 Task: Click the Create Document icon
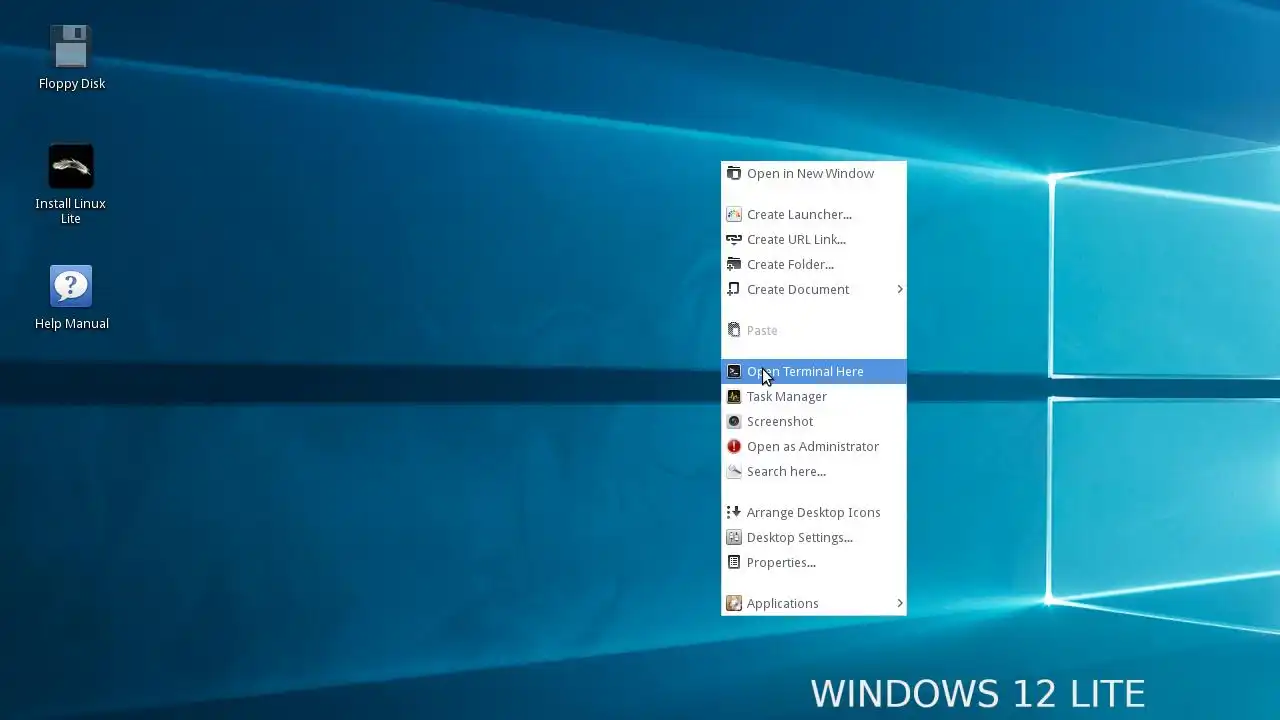(x=734, y=289)
